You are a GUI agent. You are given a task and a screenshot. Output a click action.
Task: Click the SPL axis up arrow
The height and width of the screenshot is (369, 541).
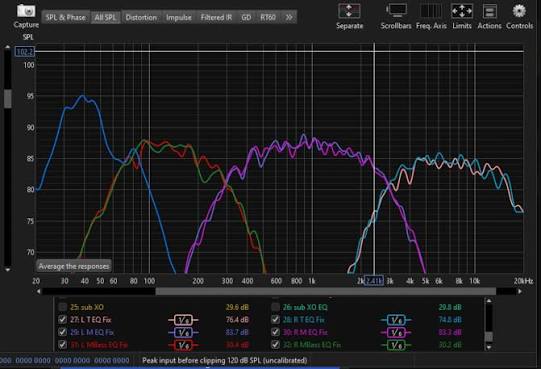8,47
